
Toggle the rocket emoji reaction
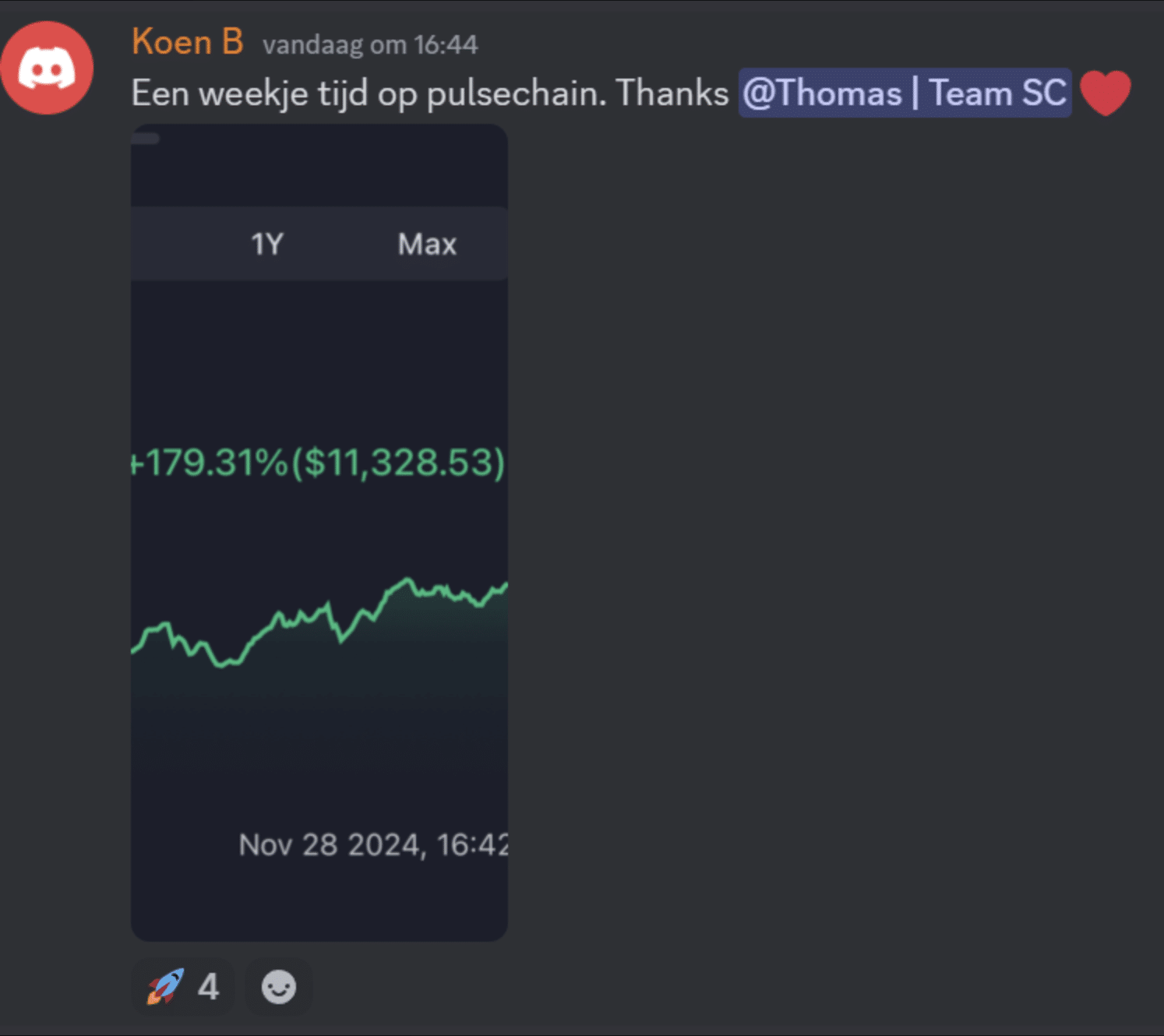(x=166, y=987)
